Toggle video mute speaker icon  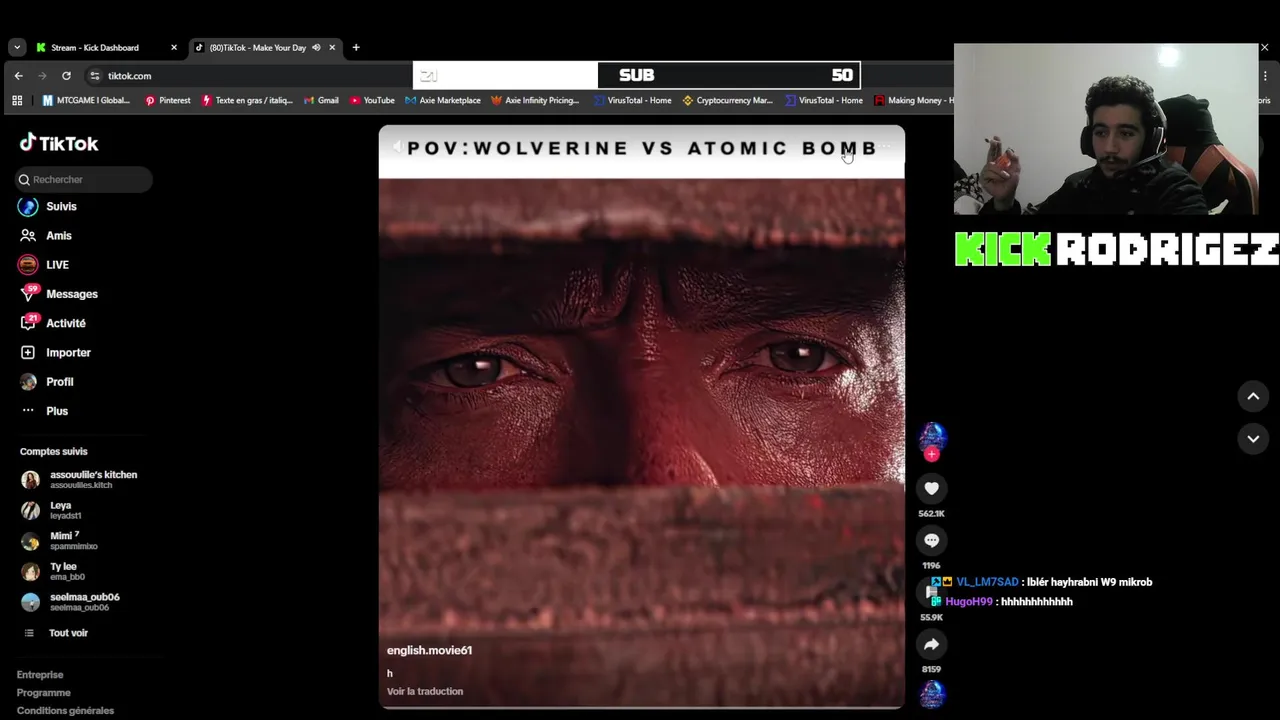(397, 148)
